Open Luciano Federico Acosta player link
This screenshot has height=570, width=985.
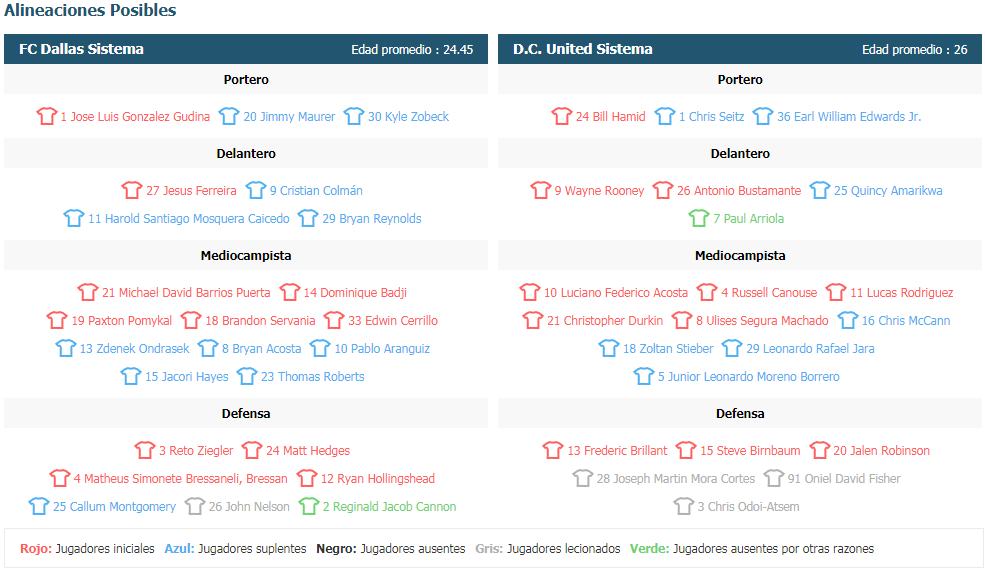tap(616, 292)
